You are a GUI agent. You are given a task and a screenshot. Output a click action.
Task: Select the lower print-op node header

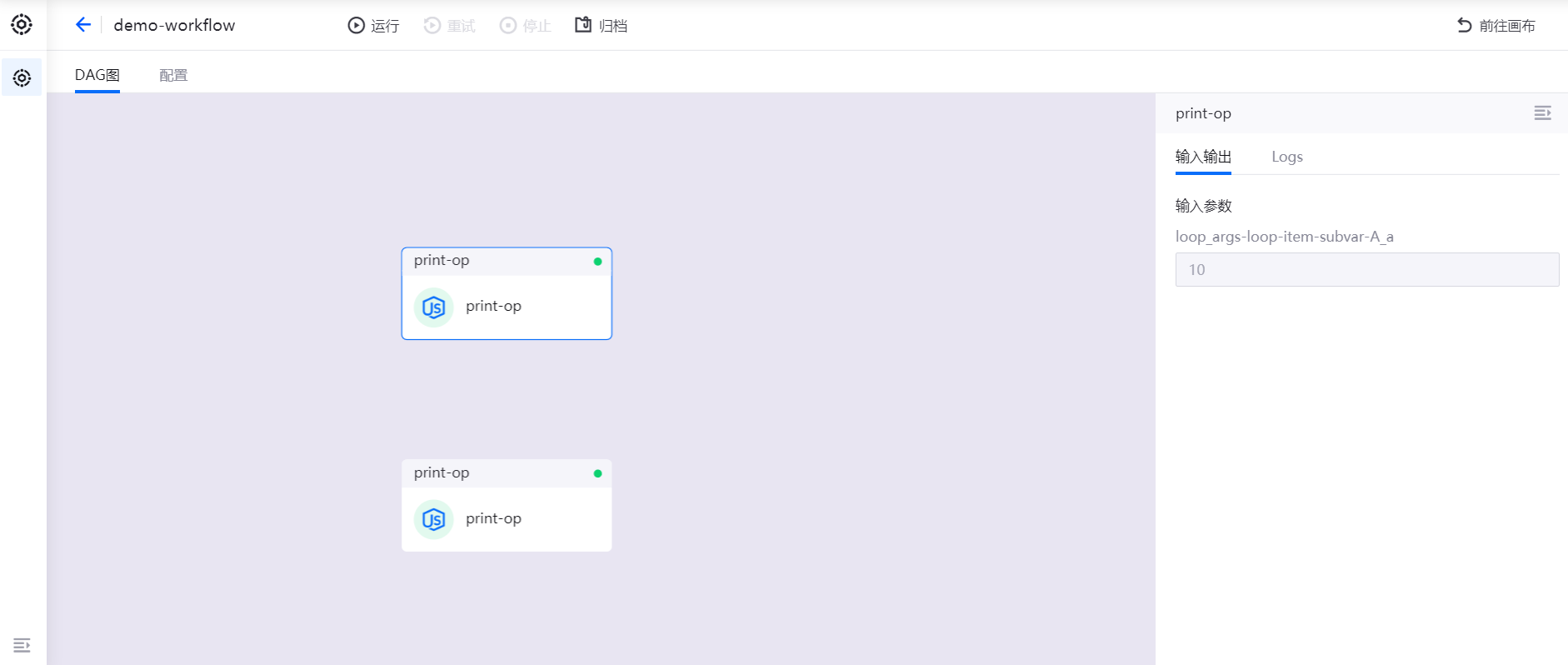pos(500,473)
